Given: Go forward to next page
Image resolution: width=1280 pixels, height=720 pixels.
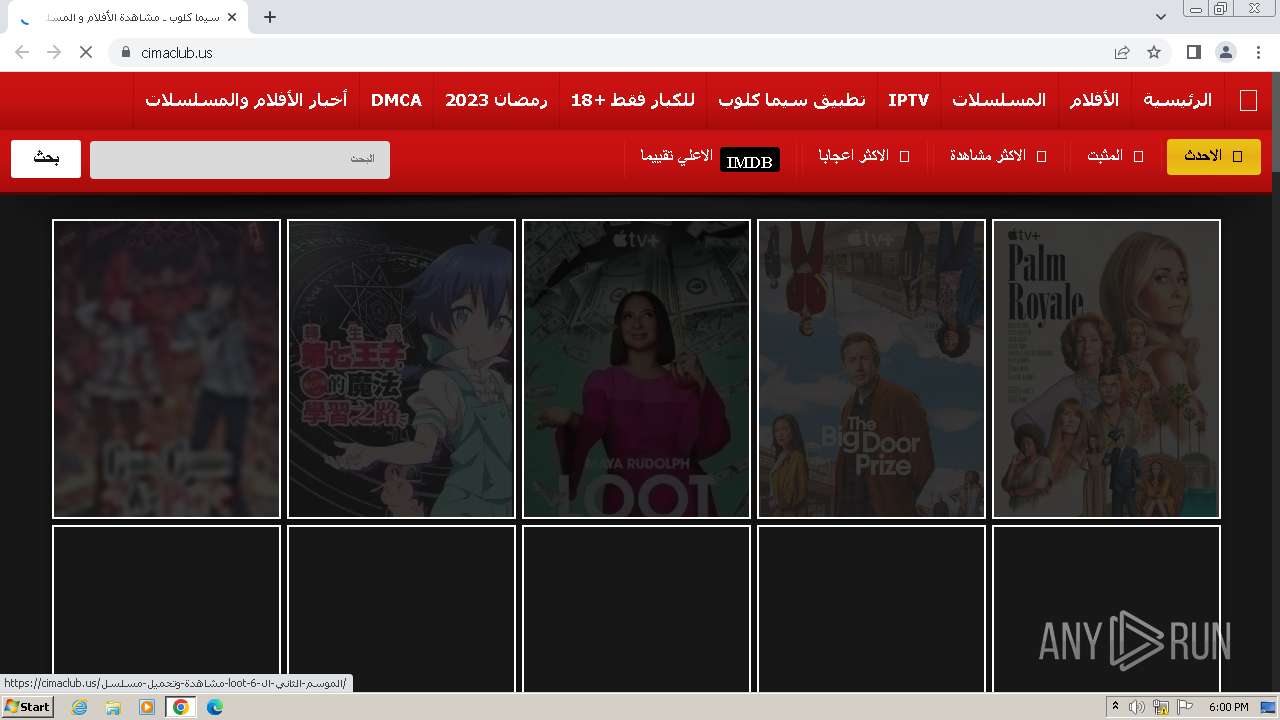Looking at the screenshot, I should point(54,52).
